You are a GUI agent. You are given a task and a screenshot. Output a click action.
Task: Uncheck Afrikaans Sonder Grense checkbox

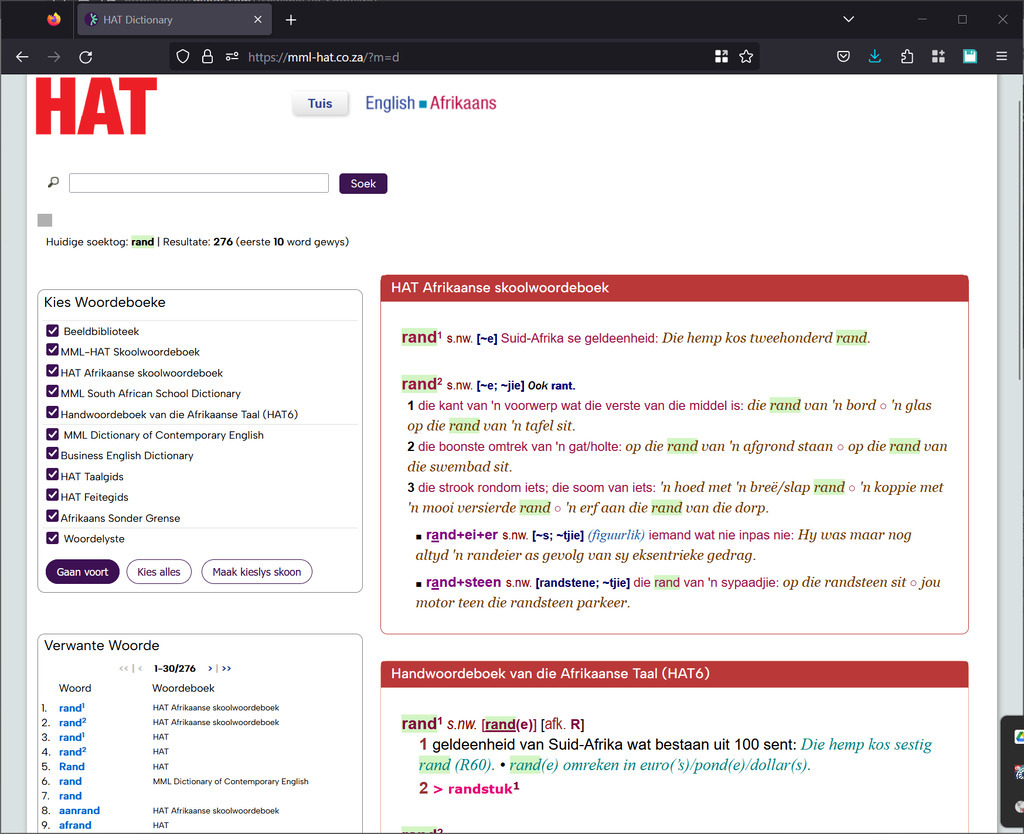[x=52, y=517]
